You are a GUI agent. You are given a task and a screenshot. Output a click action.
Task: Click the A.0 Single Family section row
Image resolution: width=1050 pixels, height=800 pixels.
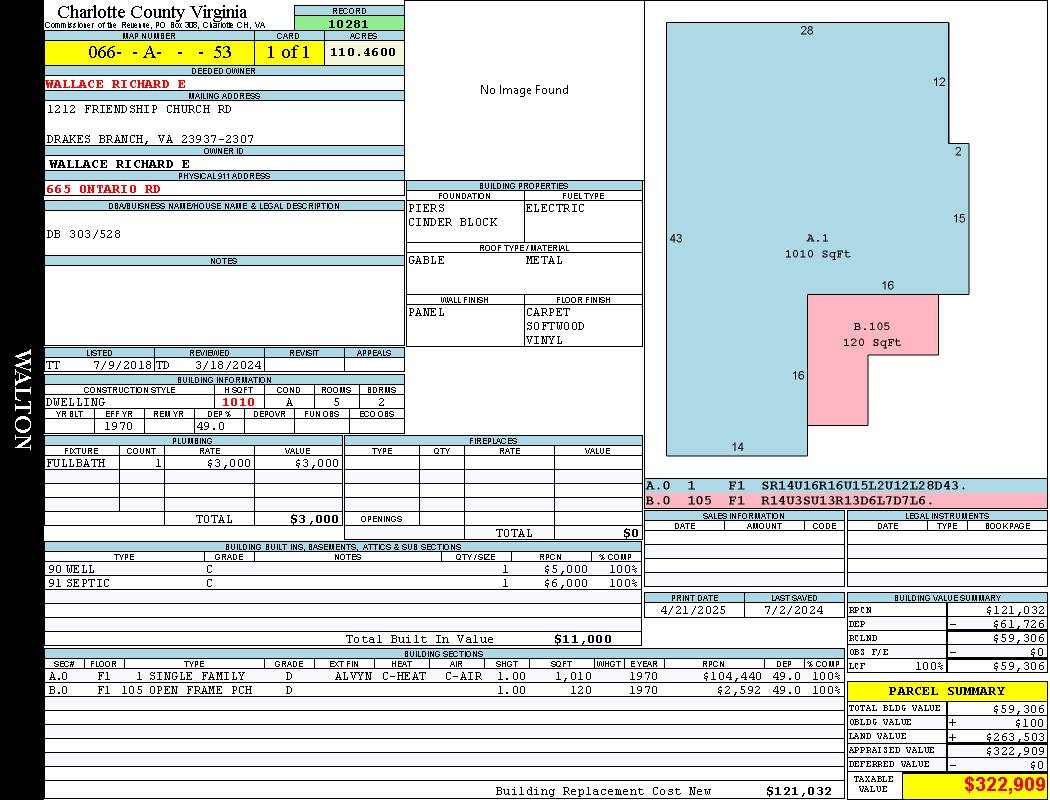[444, 676]
